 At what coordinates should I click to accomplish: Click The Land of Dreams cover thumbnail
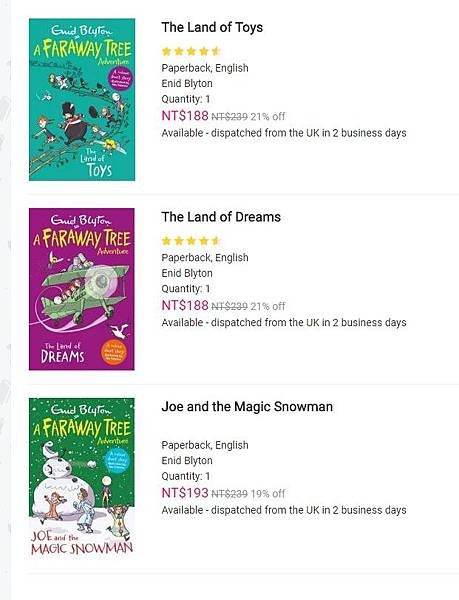(x=82, y=289)
